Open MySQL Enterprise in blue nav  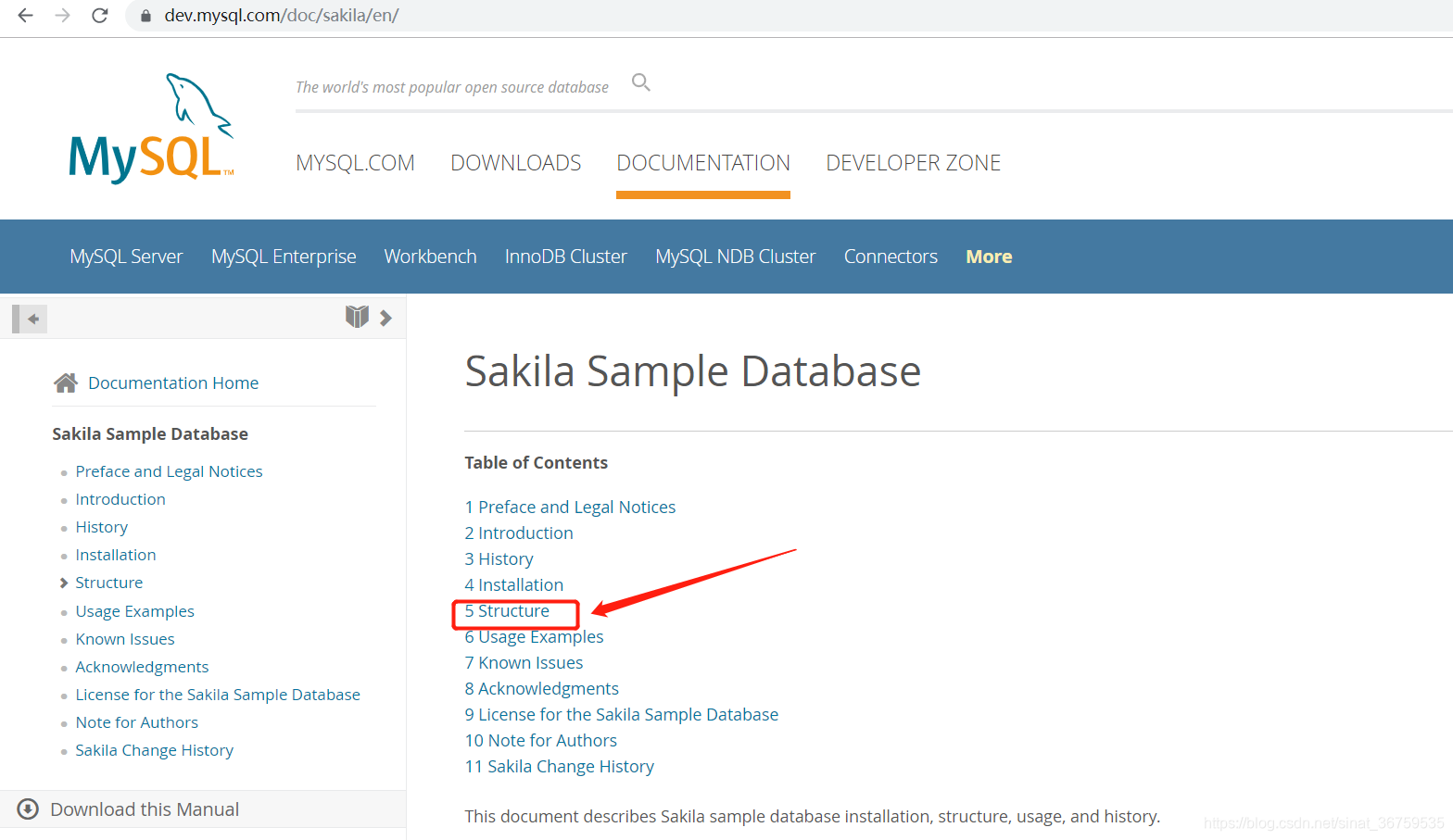tap(284, 257)
